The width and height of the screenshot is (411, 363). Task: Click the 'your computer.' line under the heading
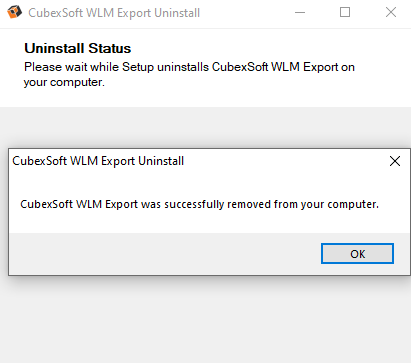(x=64, y=82)
